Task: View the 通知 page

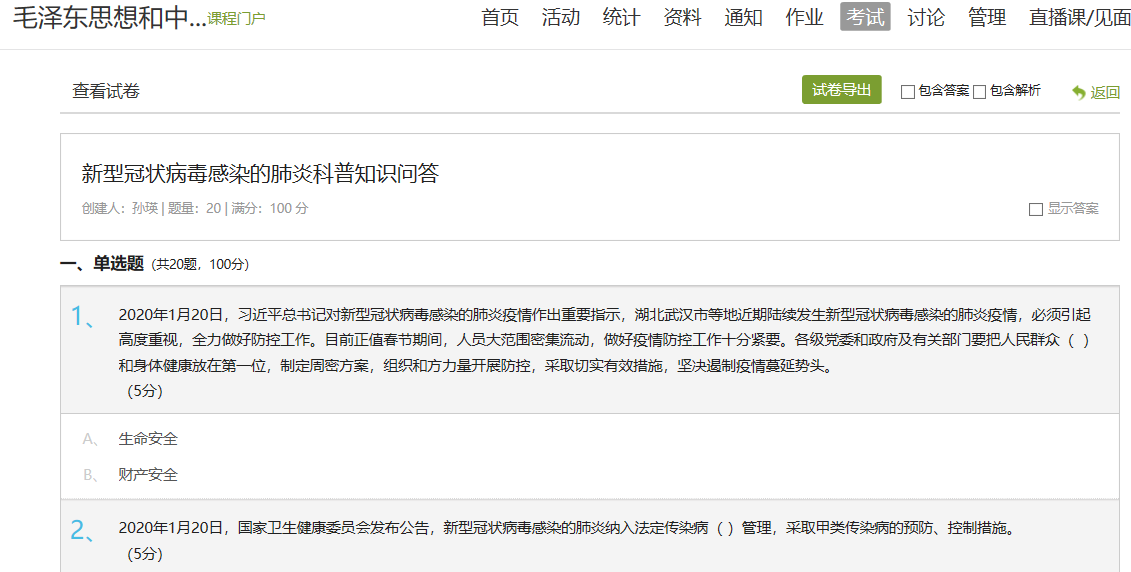Action: click(744, 18)
